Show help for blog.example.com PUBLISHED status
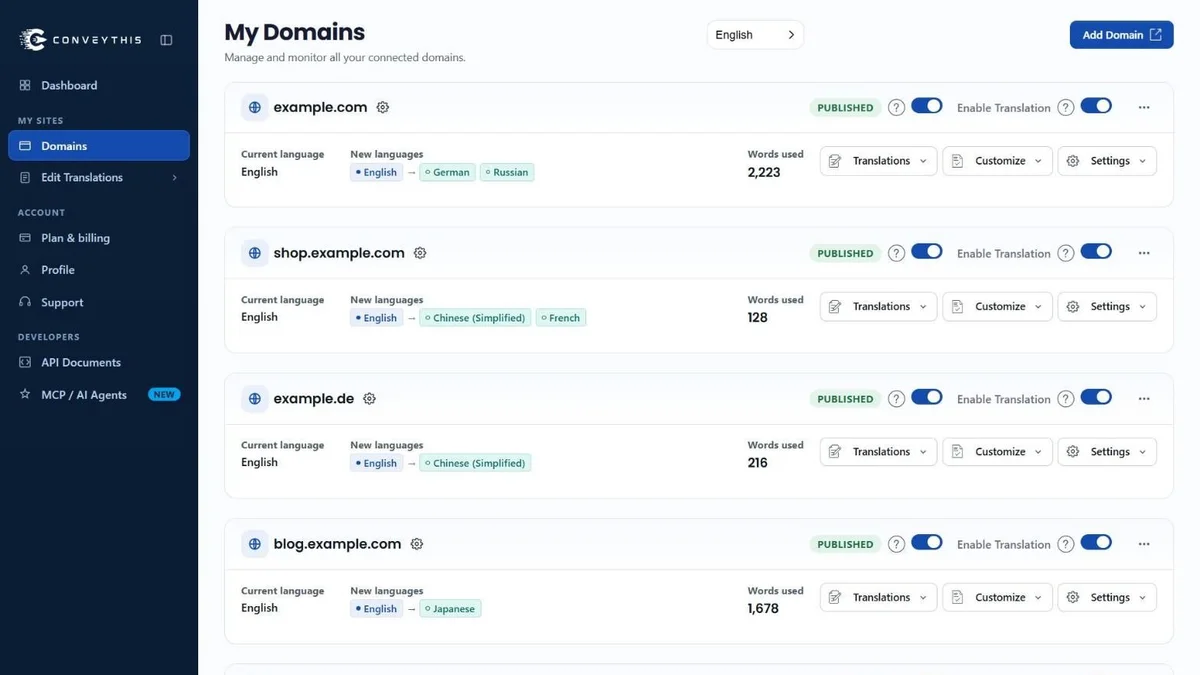Screen dimensions: 1200x675 click(896, 544)
